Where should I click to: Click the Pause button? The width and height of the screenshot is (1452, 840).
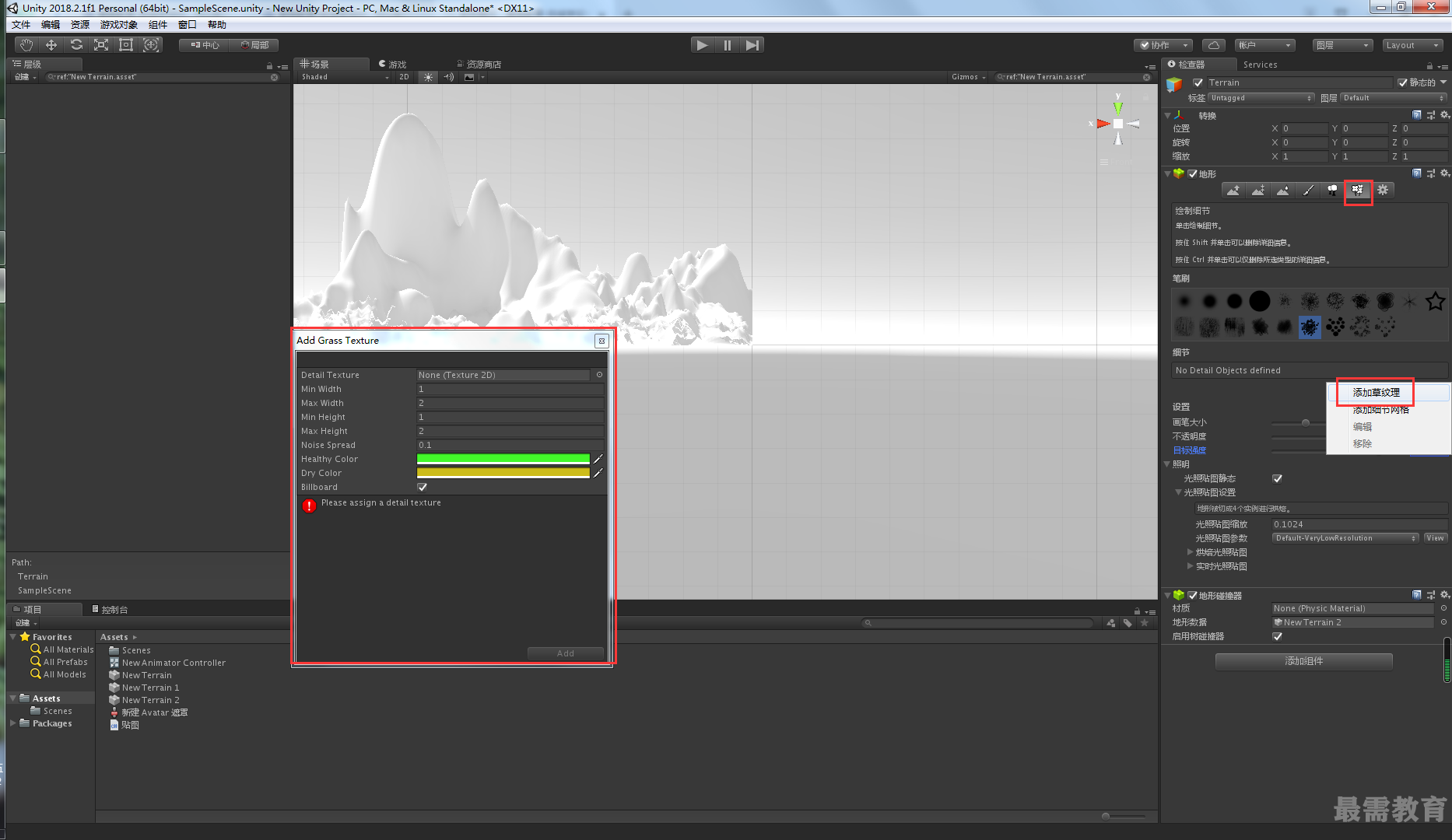point(727,45)
